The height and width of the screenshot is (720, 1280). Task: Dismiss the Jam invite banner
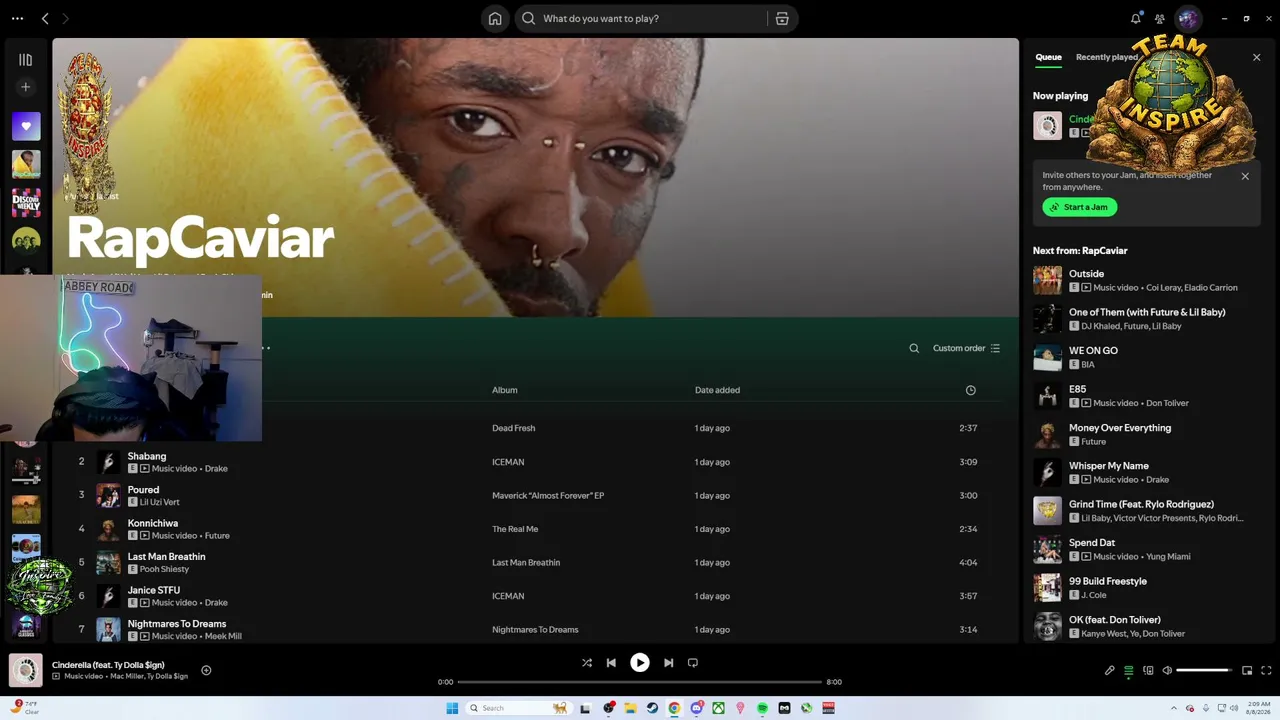pos(1245,176)
